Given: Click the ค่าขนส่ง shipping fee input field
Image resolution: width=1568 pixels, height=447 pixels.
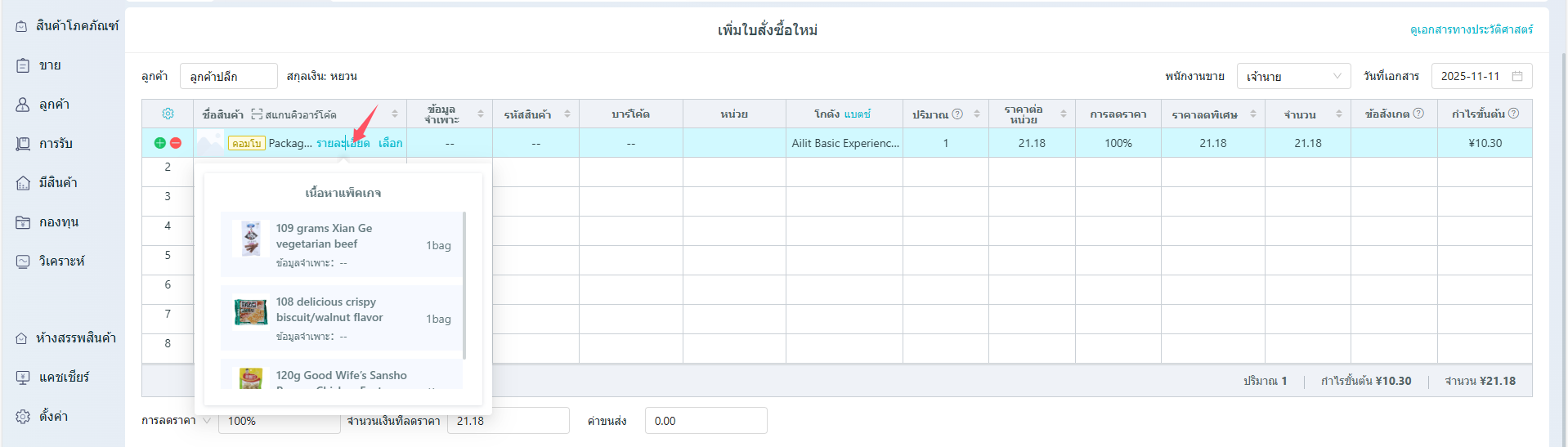Looking at the screenshot, I should coord(706,421).
